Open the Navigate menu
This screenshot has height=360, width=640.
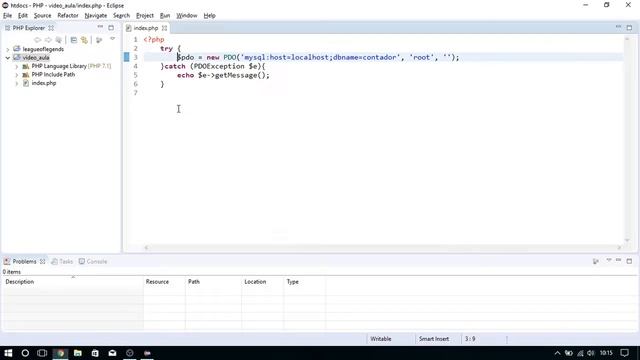click(96, 16)
